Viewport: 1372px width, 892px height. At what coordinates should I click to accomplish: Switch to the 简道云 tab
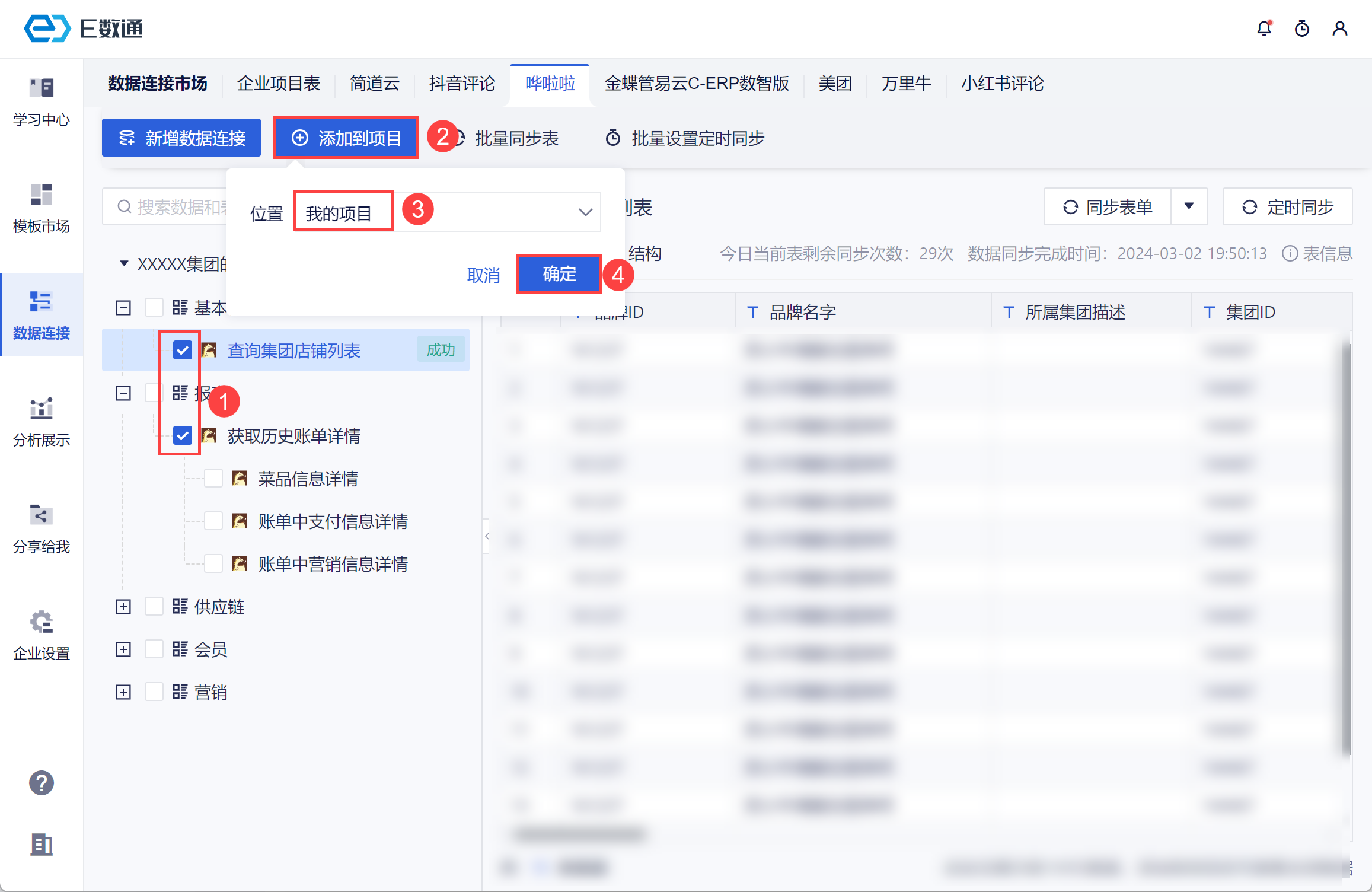[x=374, y=83]
